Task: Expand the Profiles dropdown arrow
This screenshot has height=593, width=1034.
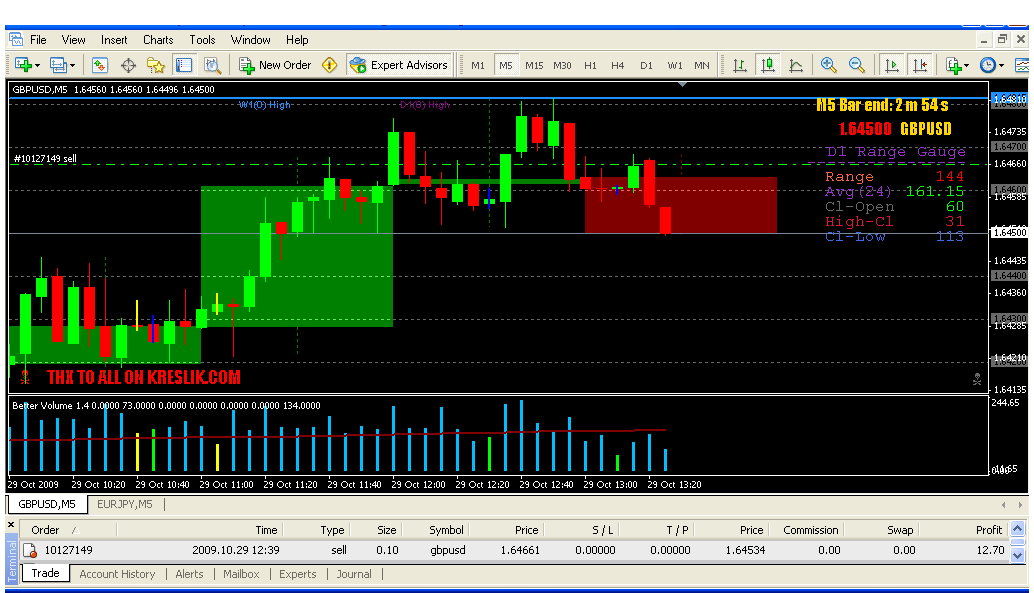Action: click(73, 65)
